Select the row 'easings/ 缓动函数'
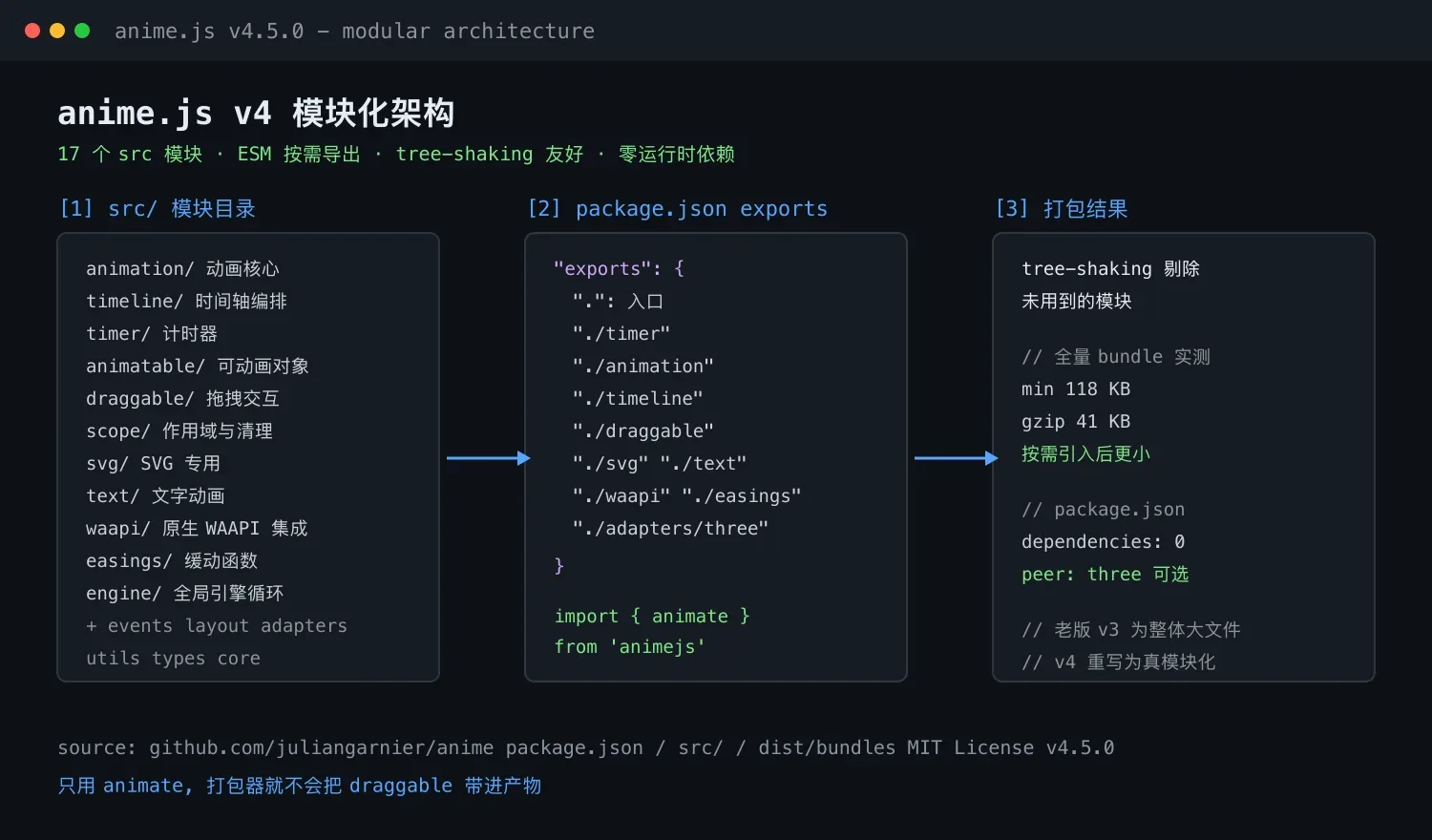The image size is (1432, 840). coord(172,560)
